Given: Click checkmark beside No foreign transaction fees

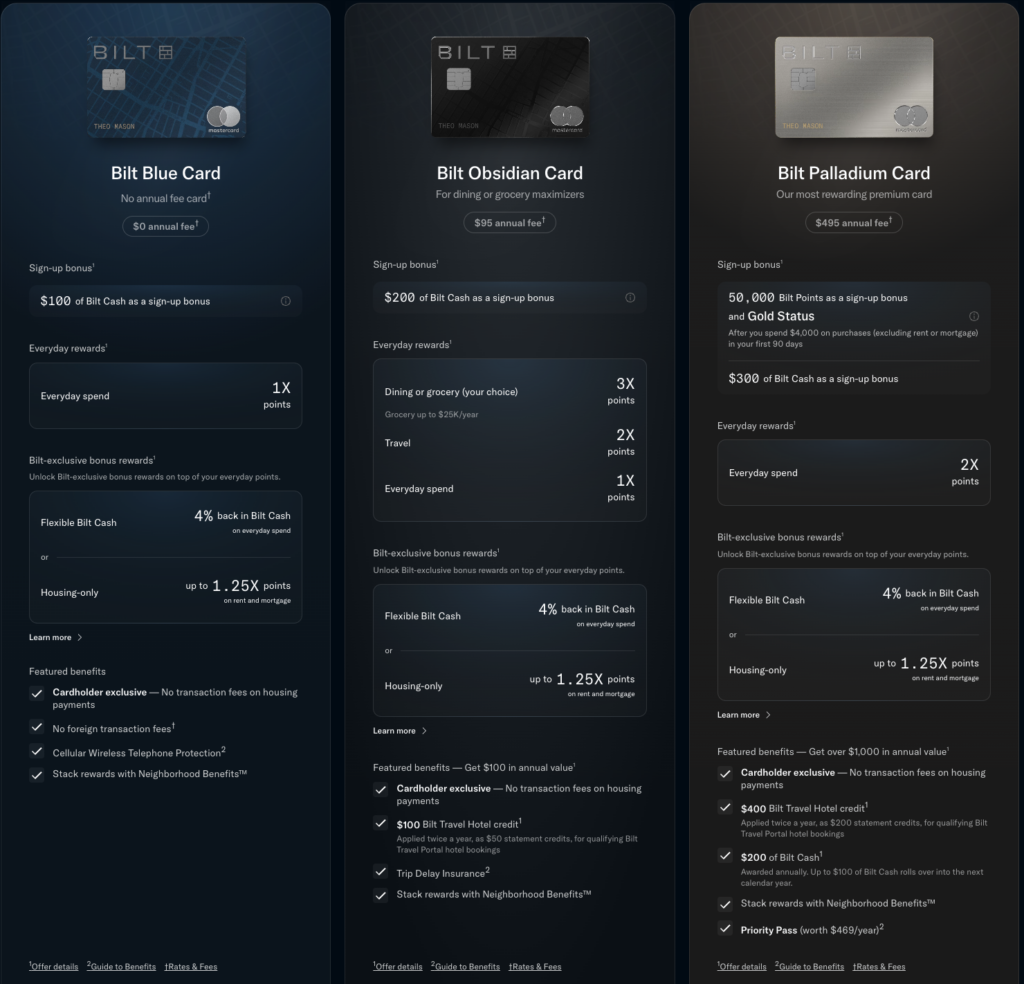Looking at the screenshot, I should [37, 727].
